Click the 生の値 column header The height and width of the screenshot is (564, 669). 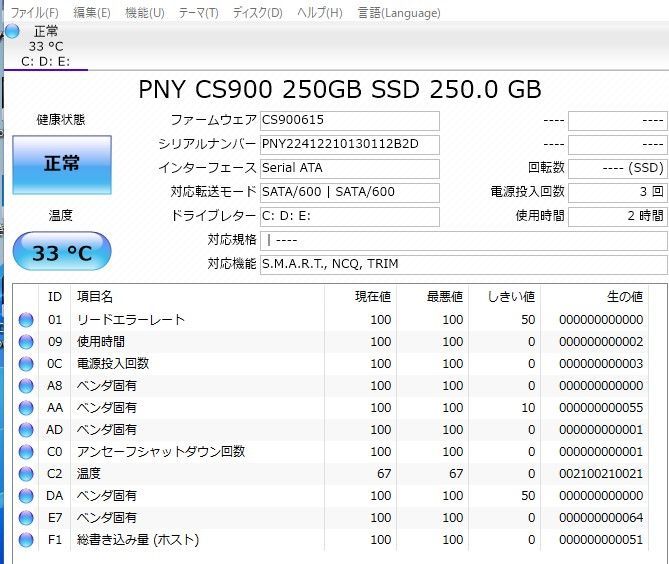pos(595,297)
